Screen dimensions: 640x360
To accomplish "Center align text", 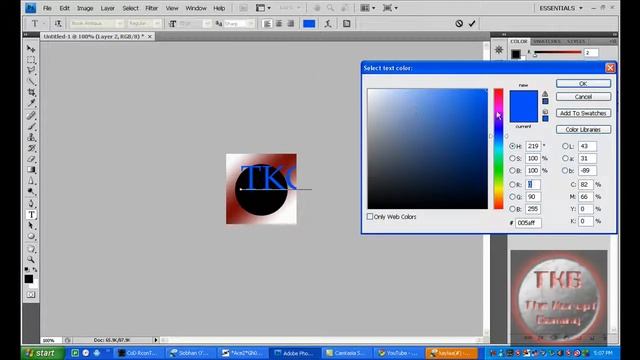I will click(x=279, y=24).
